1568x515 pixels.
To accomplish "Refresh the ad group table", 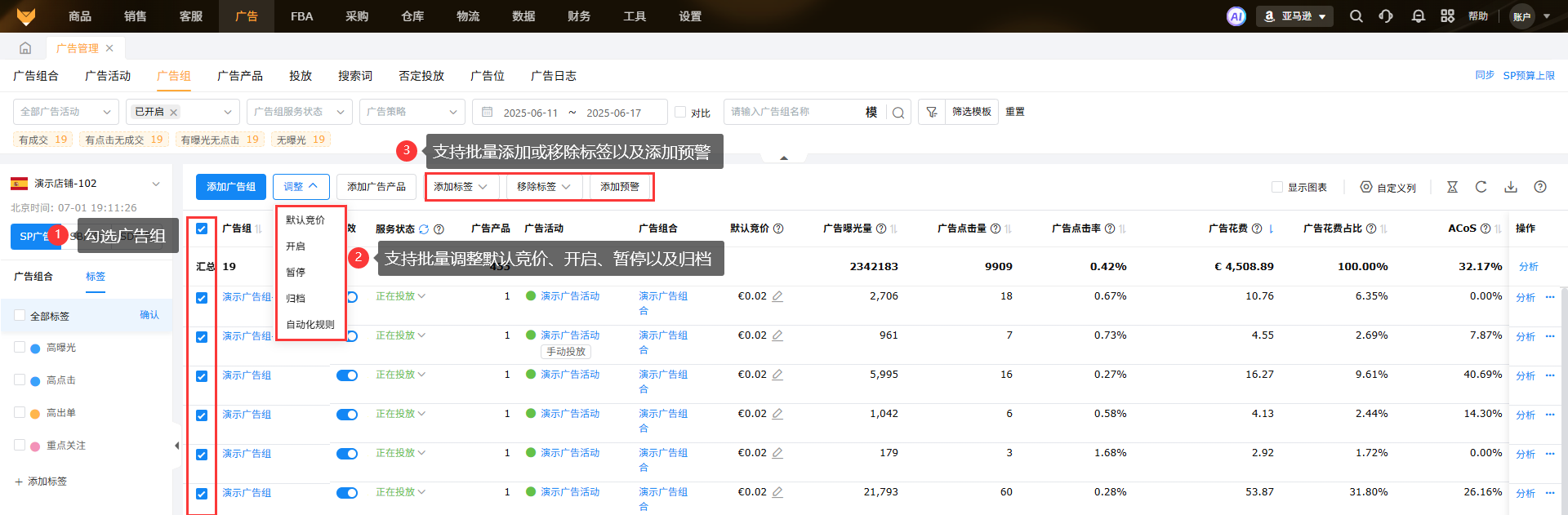I will click(x=1481, y=187).
